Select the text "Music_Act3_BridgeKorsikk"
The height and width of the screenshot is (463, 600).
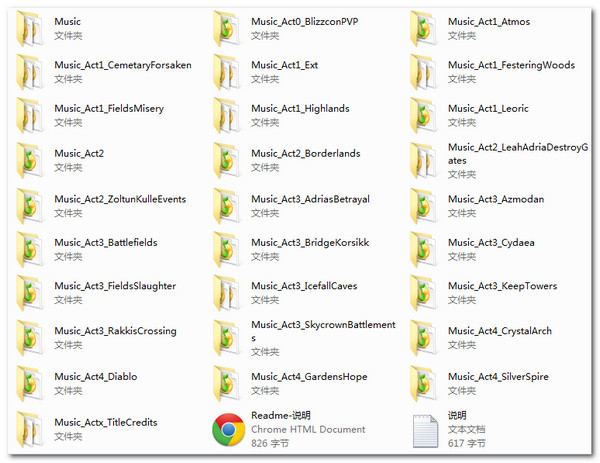click(x=310, y=243)
